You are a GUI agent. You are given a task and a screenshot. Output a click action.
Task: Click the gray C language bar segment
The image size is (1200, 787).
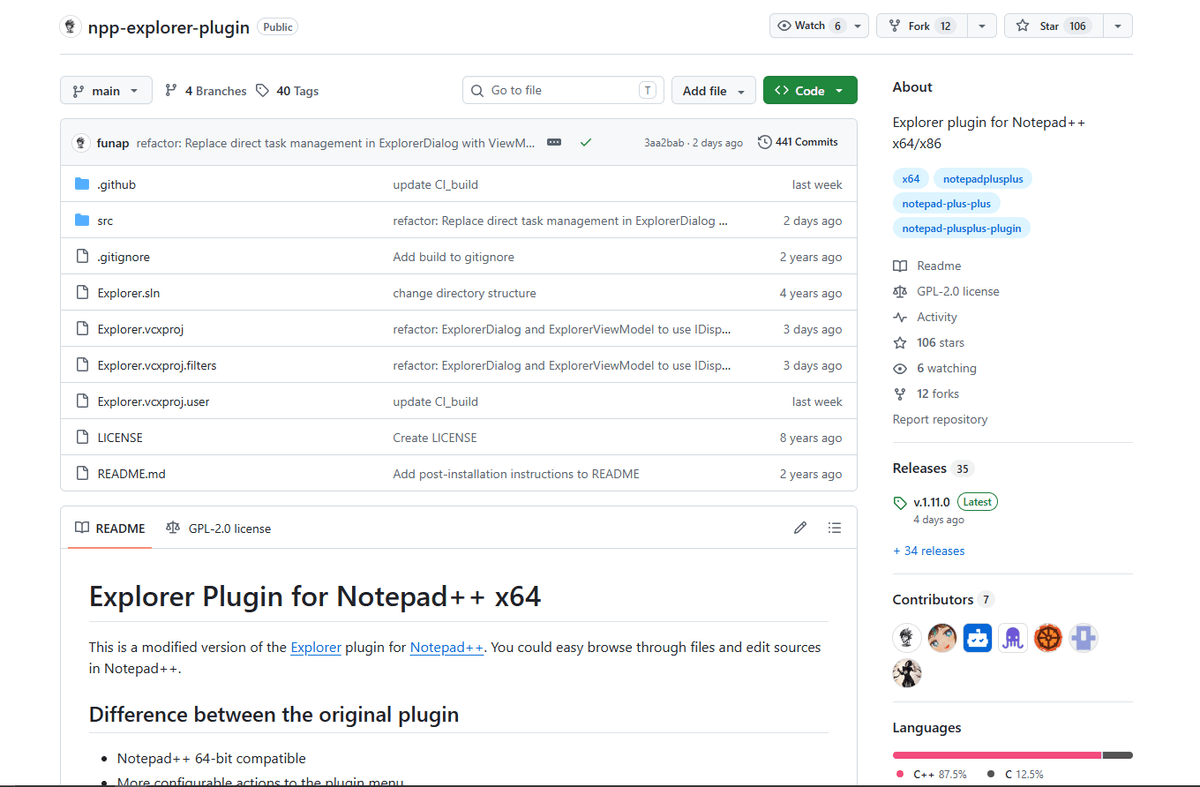click(1118, 755)
